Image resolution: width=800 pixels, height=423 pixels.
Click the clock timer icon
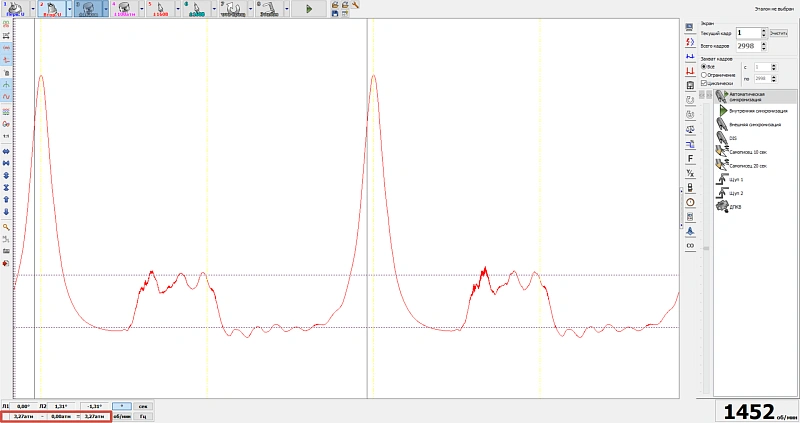[x=690, y=202]
